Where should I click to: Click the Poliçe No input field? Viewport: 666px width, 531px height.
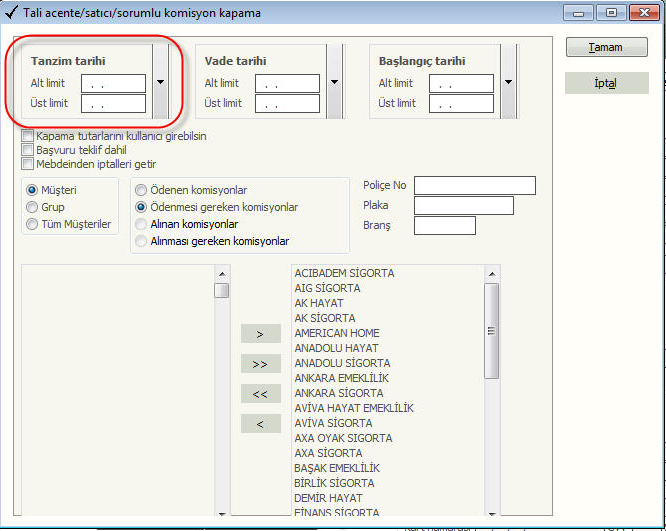[474, 185]
